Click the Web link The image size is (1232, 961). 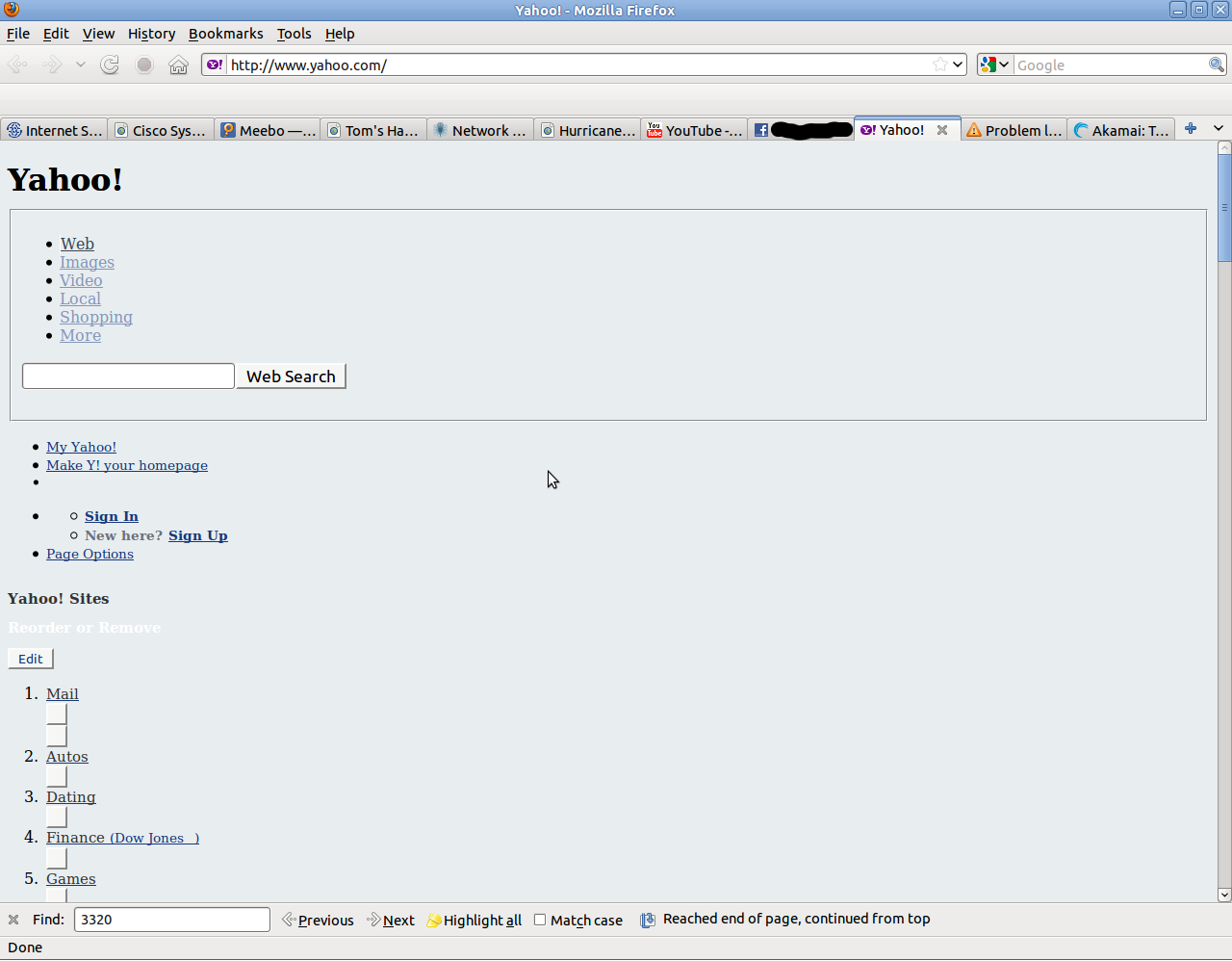pyautogui.click(x=77, y=244)
